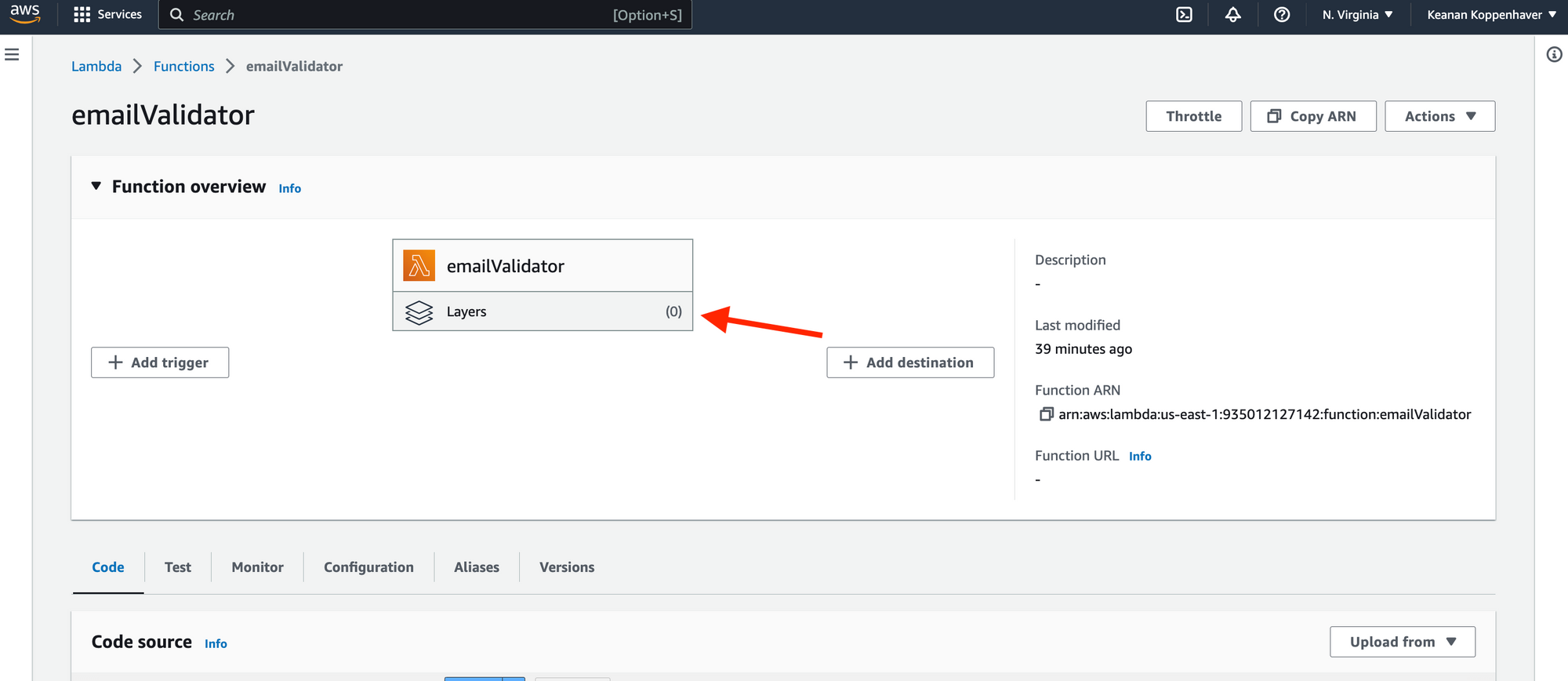The image size is (1568, 681).
Task: Open the Lambda breadcrumb link
Action: (96, 67)
